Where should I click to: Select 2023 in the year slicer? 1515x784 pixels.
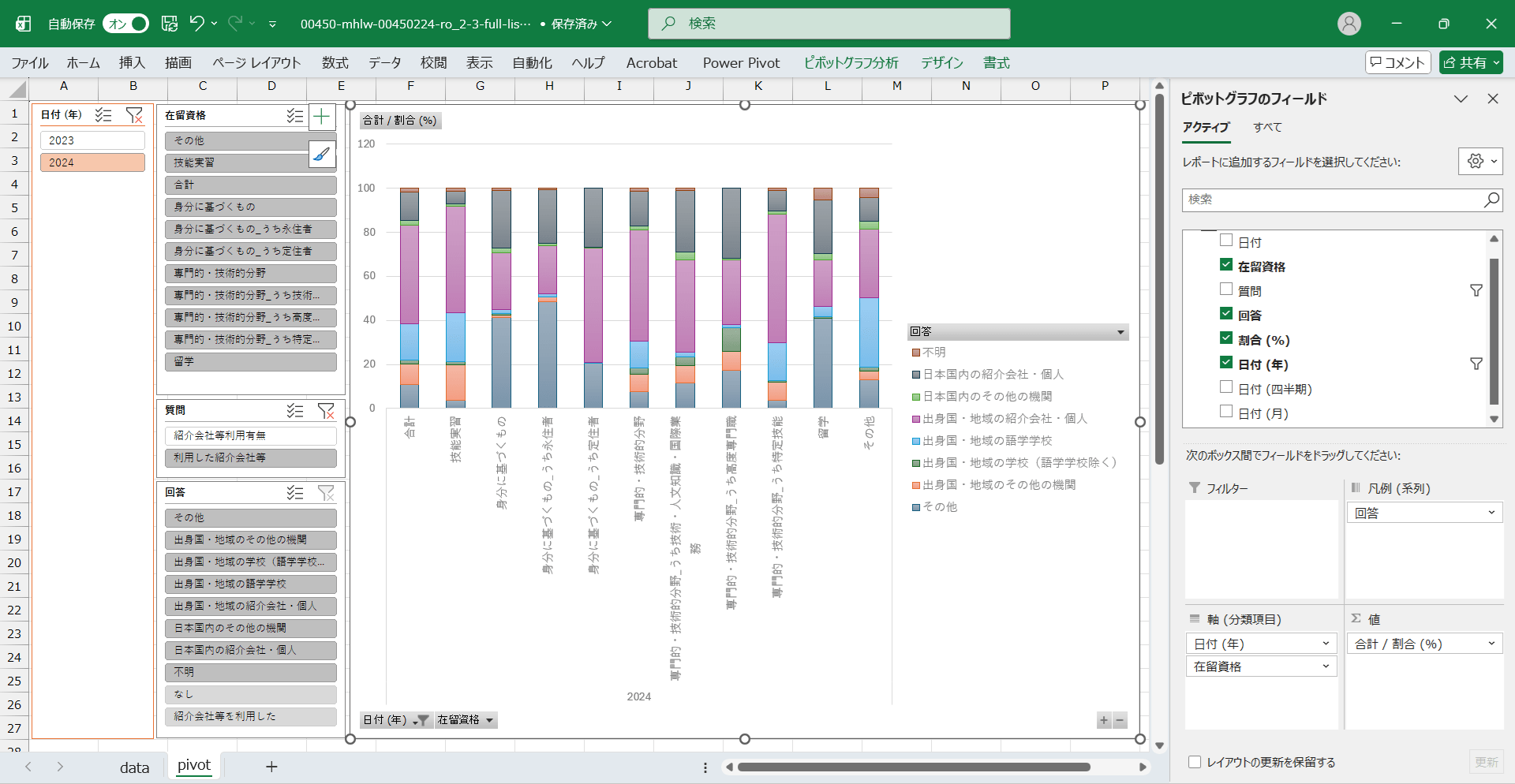click(92, 140)
